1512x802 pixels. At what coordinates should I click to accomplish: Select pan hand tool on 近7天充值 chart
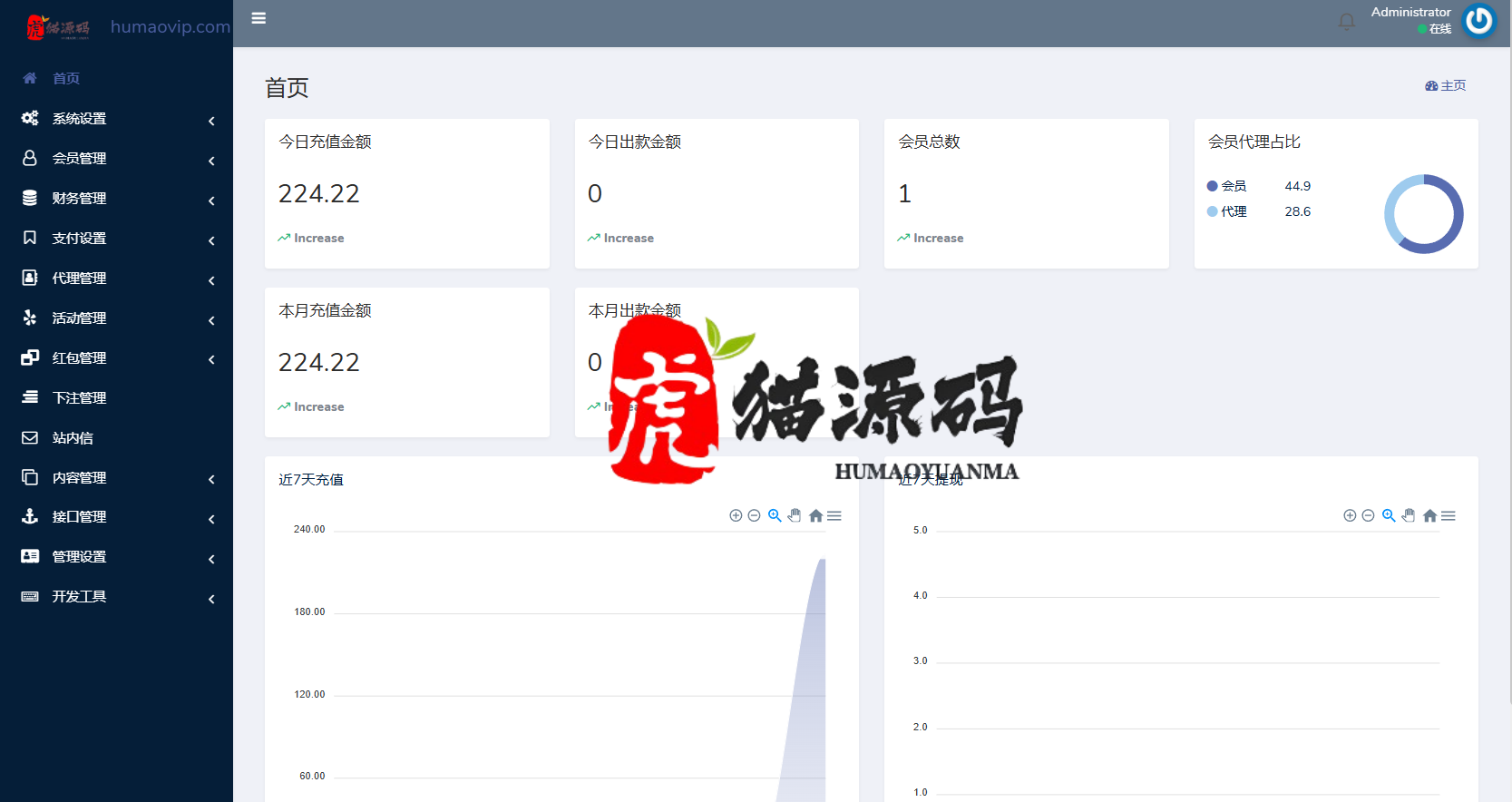pyautogui.click(x=795, y=515)
